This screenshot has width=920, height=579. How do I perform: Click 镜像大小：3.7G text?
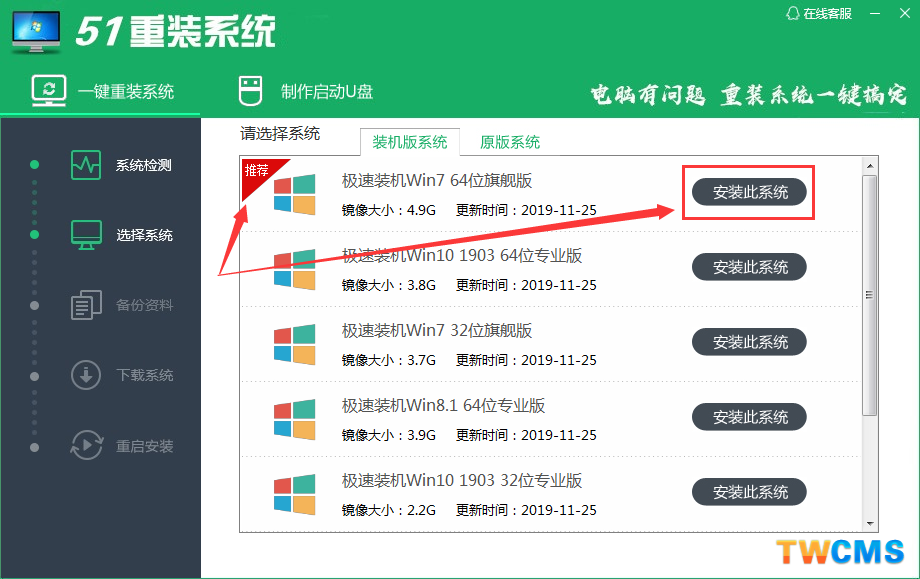pyautogui.click(x=388, y=360)
